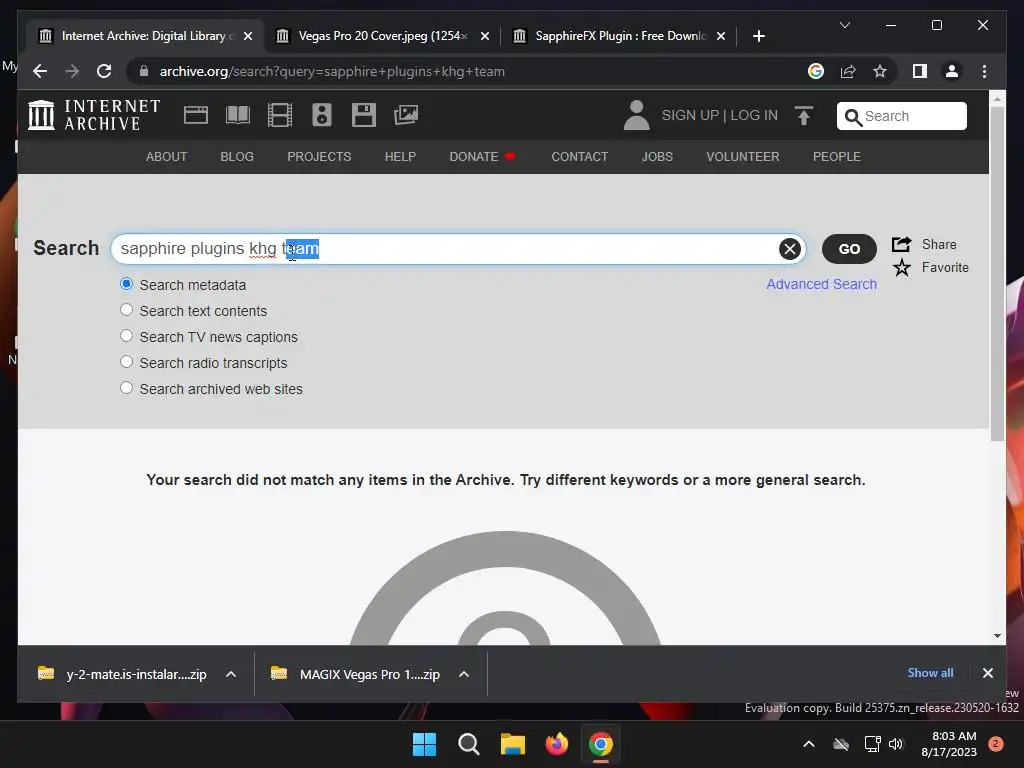Open the JOBS menu item
This screenshot has width=1024, height=768.
(657, 157)
